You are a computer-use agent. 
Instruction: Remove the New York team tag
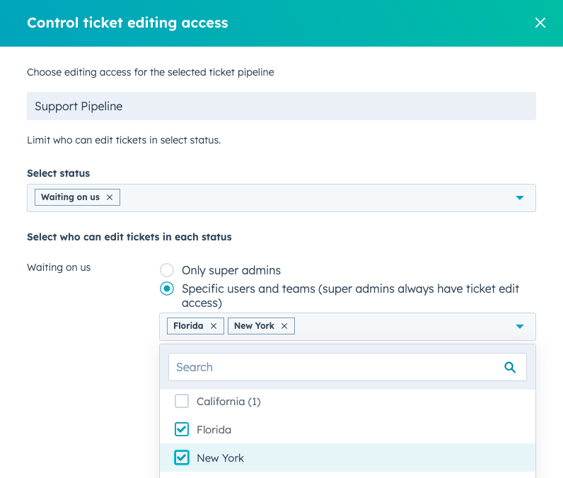[x=284, y=326]
